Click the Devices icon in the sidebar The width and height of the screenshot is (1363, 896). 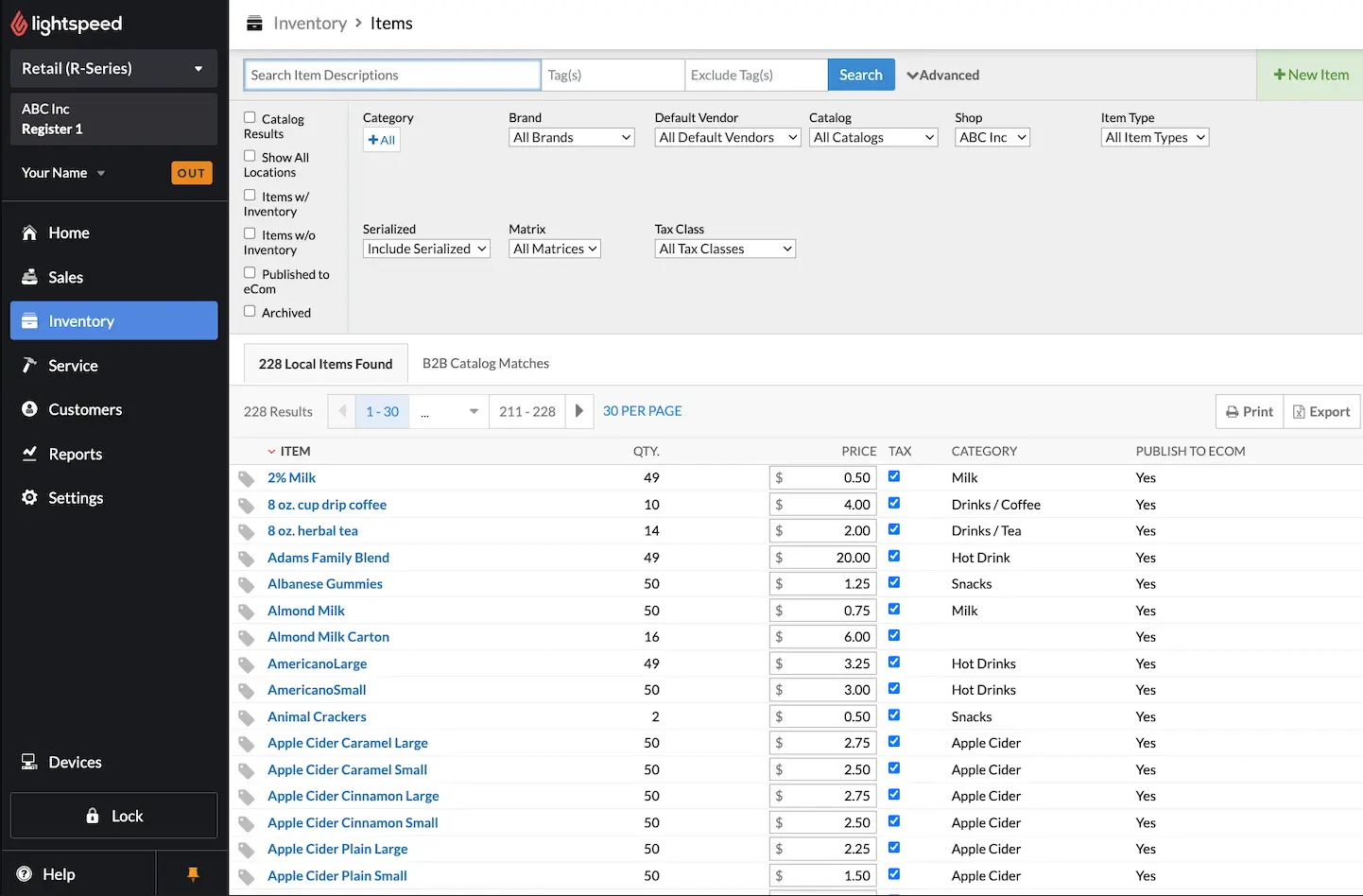[30, 762]
